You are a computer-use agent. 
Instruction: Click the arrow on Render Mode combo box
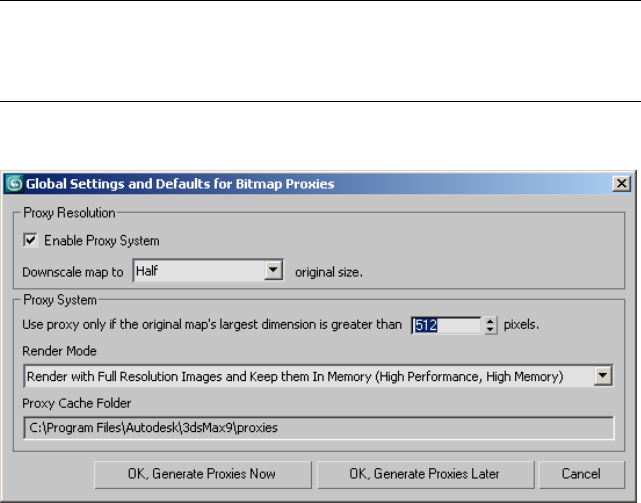602,376
